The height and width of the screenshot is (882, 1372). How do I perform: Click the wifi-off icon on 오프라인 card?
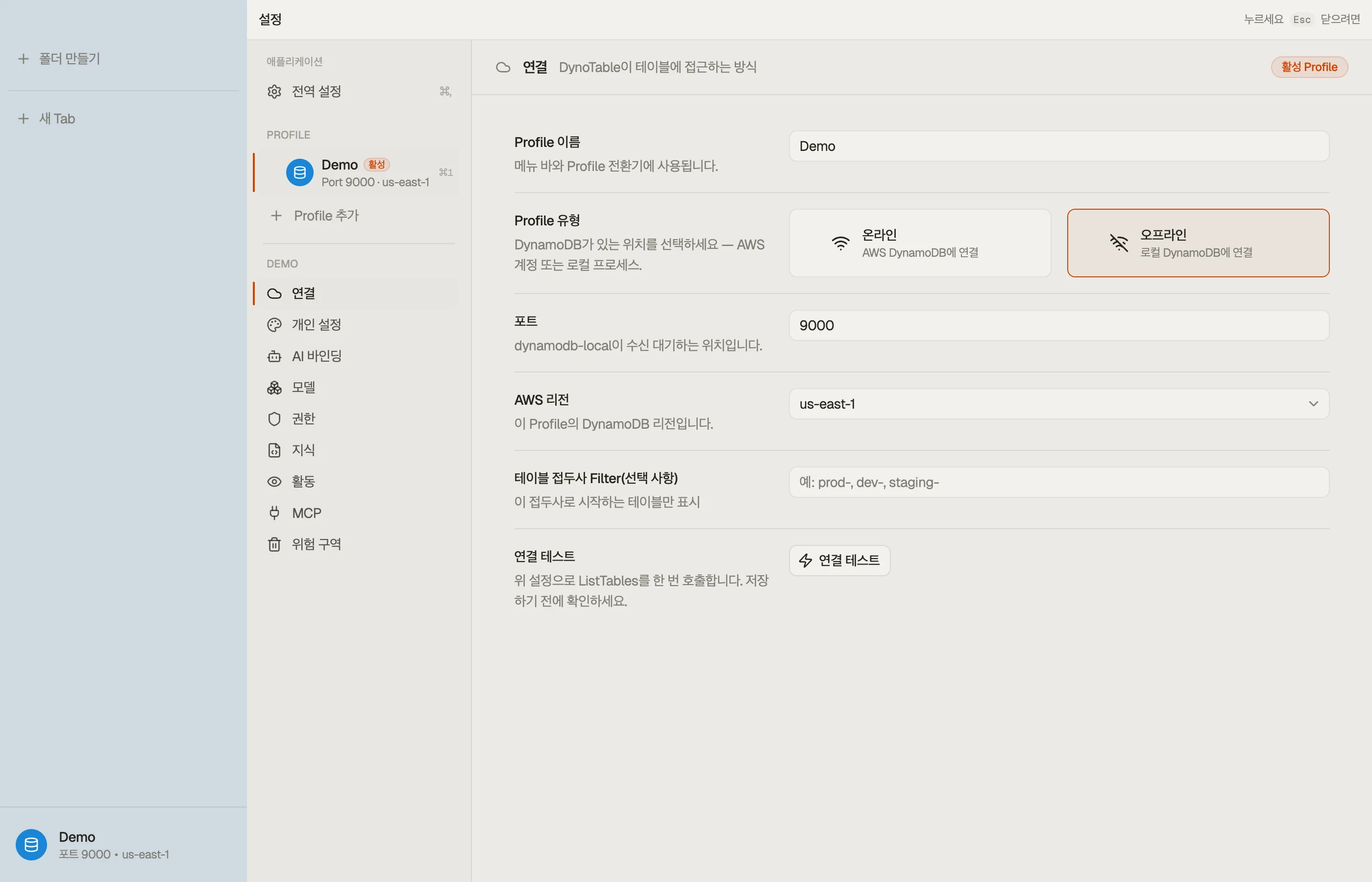[x=1119, y=243]
